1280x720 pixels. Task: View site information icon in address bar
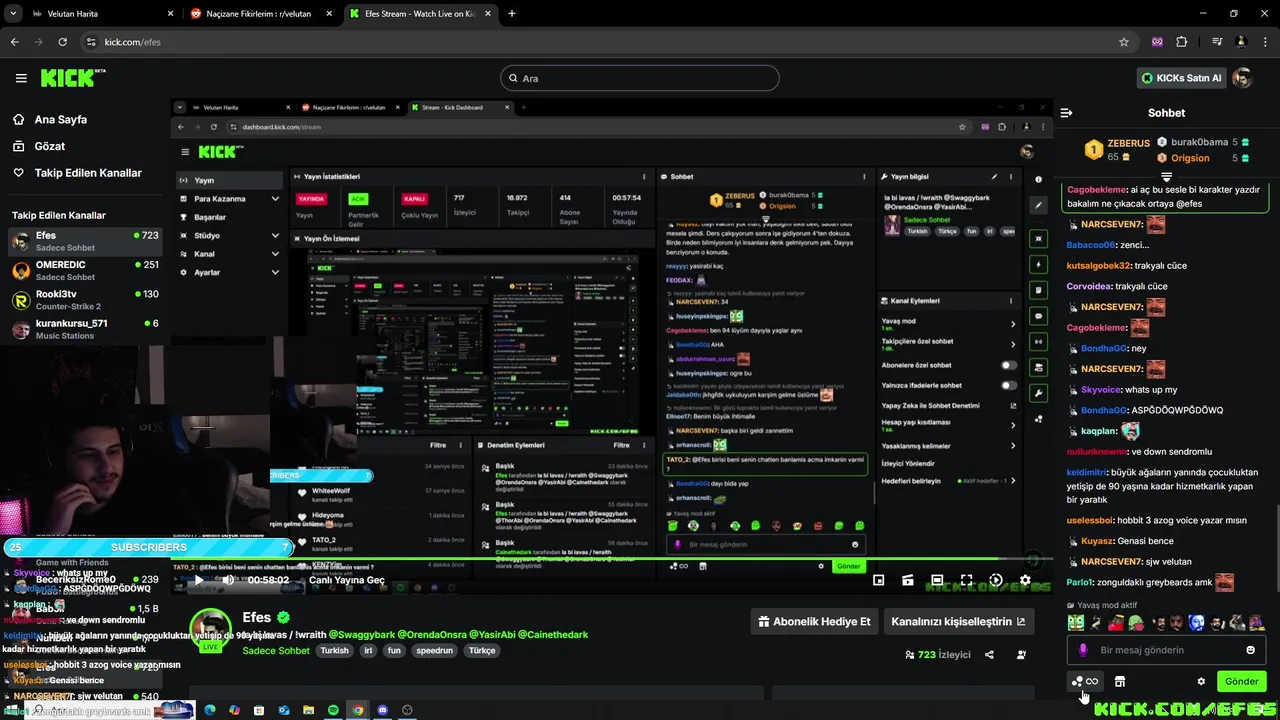(91, 42)
